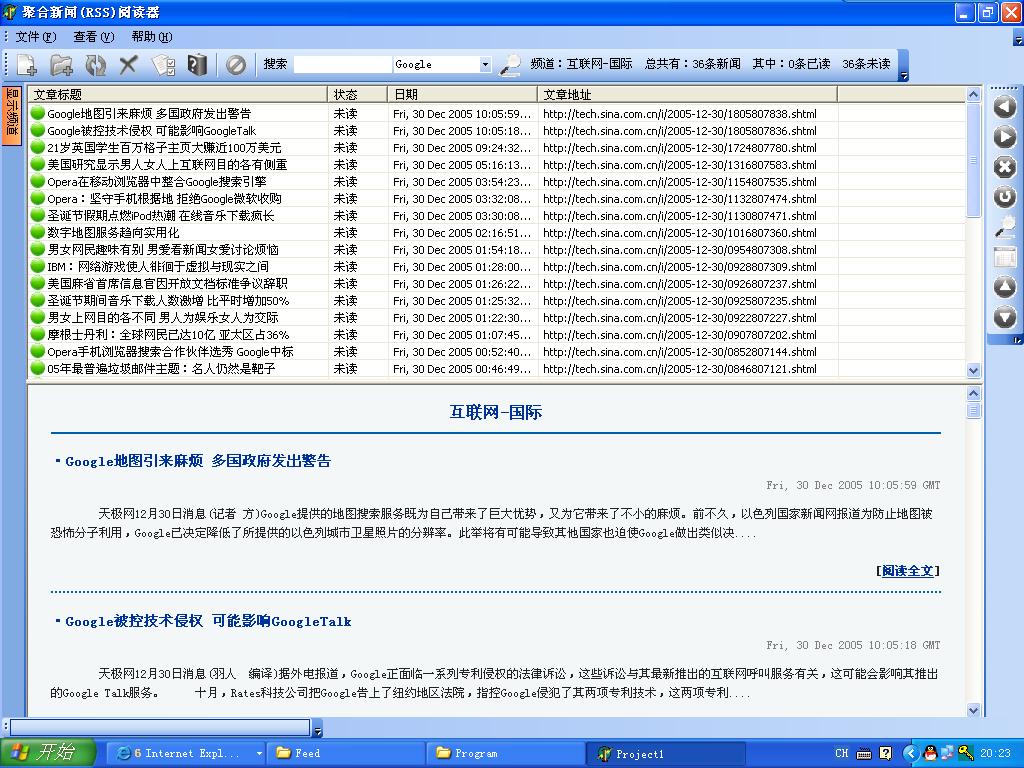This screenshot has width=1024, height=768.
Task: Click the add new channel document icon
Action: point(27,65)
